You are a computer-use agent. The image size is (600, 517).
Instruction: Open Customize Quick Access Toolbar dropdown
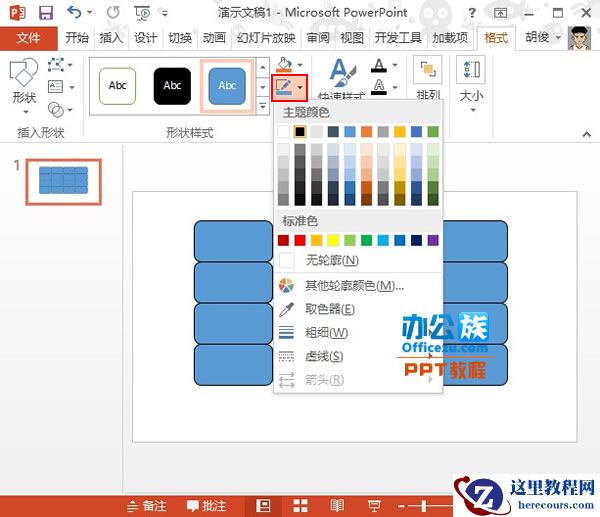[165, 13]
